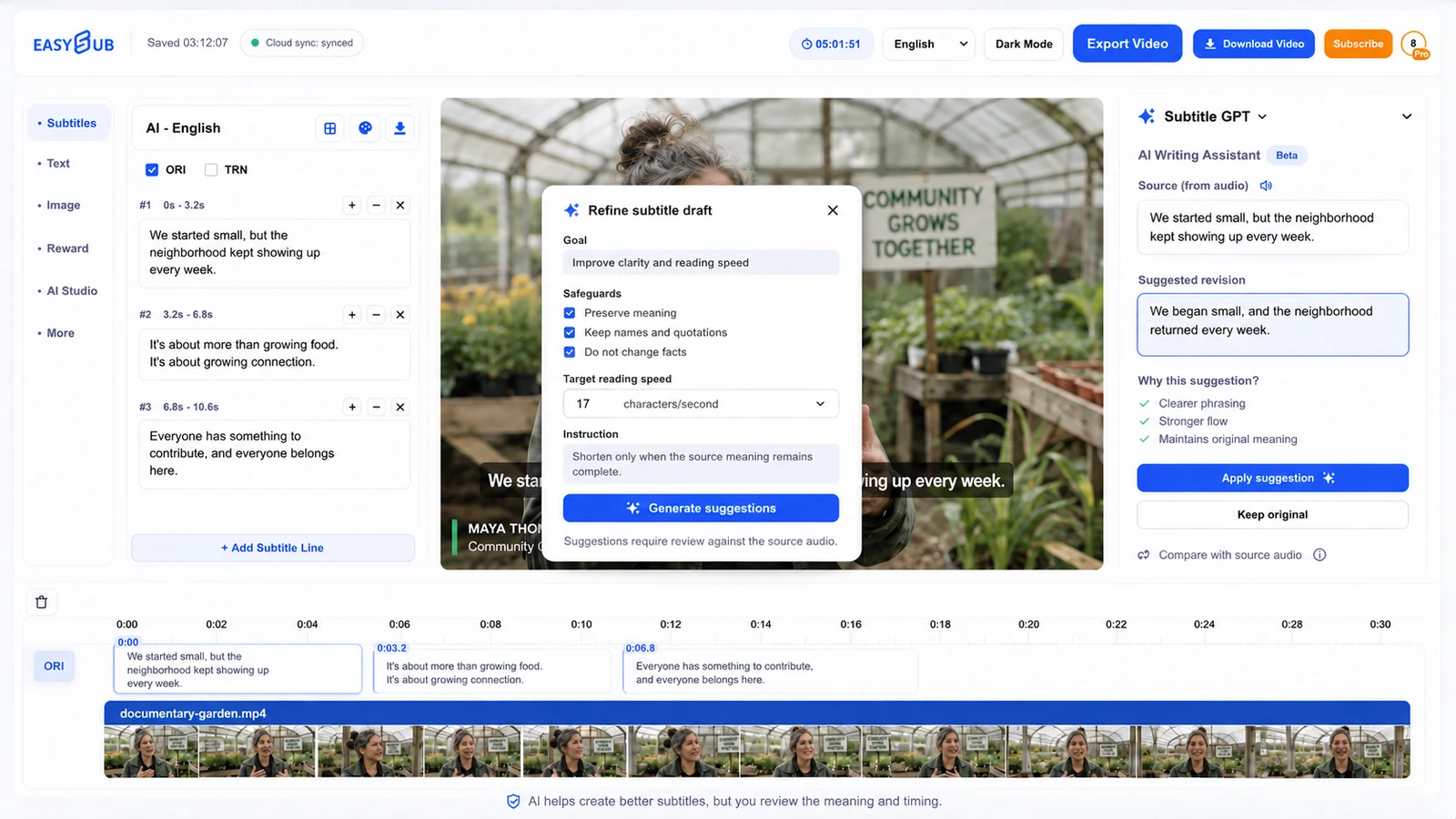Open the characters/second reading speed dropdown
The height and width of the screenshot is (819, 1456).
701,404
